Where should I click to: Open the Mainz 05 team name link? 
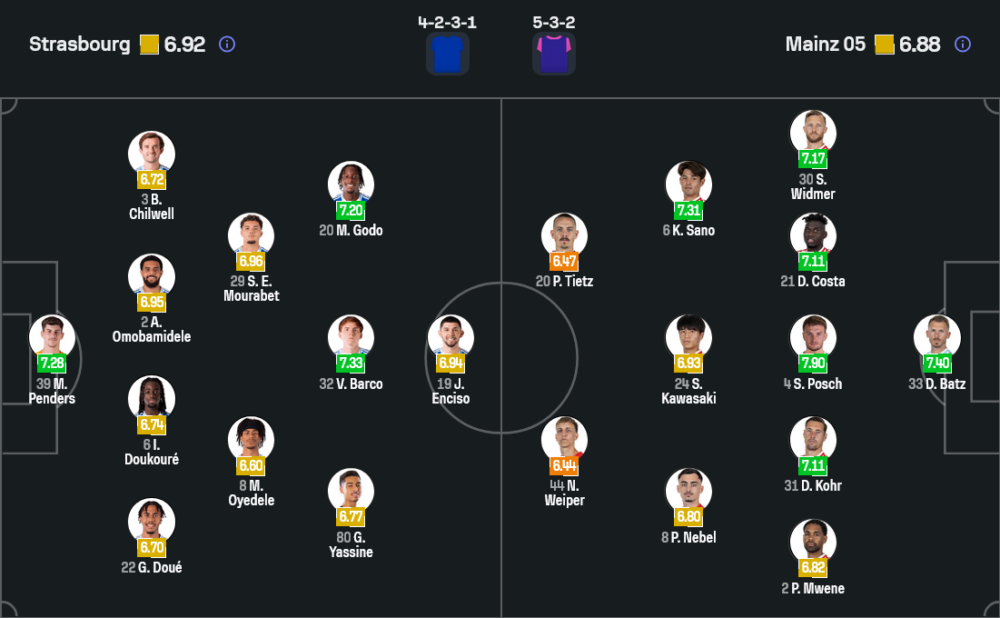827,44
